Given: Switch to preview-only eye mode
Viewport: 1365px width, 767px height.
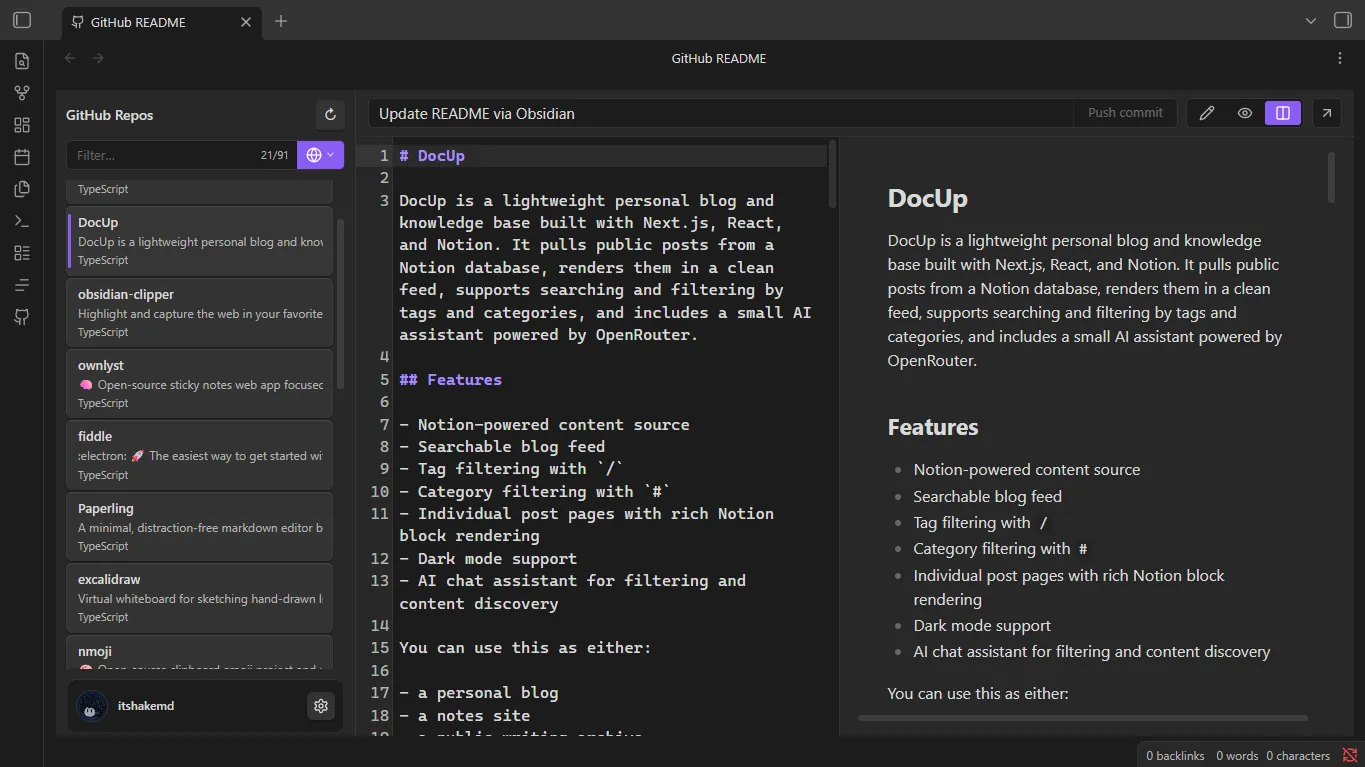Looking at the screenshot, I should pos(1245,113).
